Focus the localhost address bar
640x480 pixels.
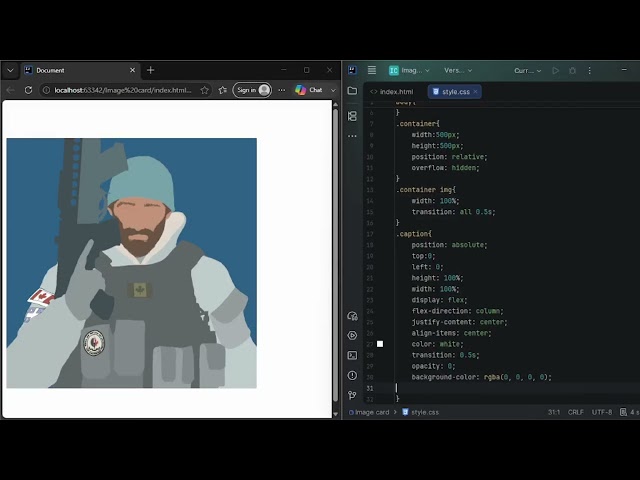123,90
